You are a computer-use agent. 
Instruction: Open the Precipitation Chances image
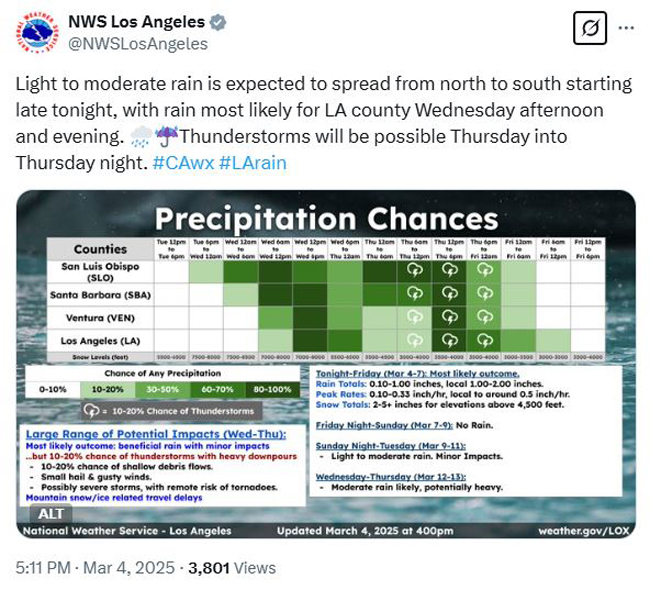point(326,364)
